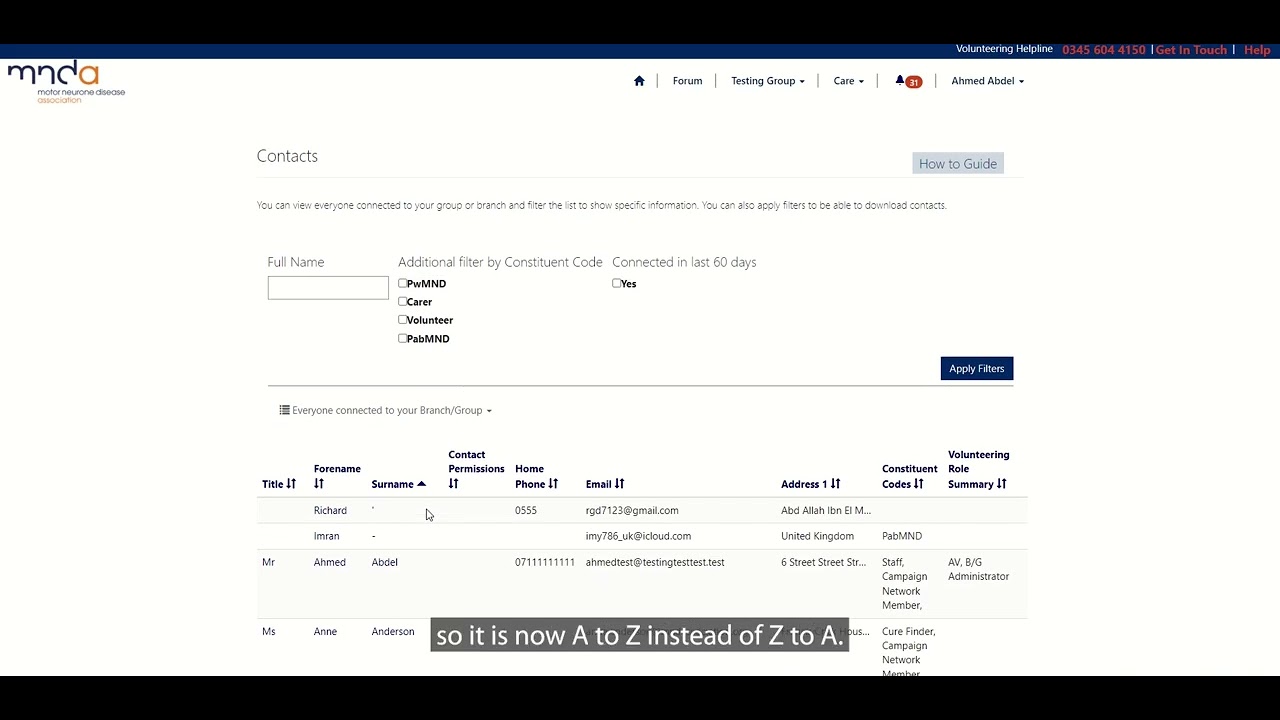Select email rgd7123@gmail.com

click(x=632, y=510)
